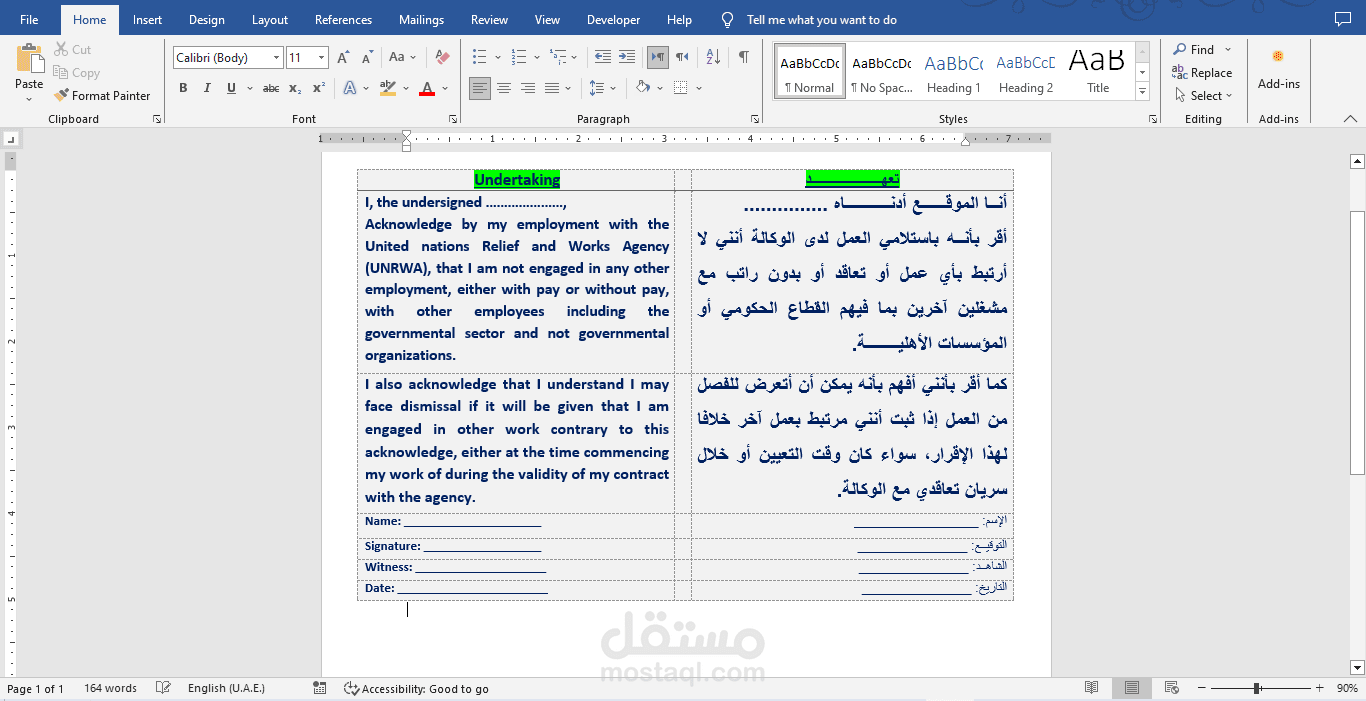
Task: Click the vertical scrollbar thumb
Action: pyautogui.click(x=1357, y=343)
